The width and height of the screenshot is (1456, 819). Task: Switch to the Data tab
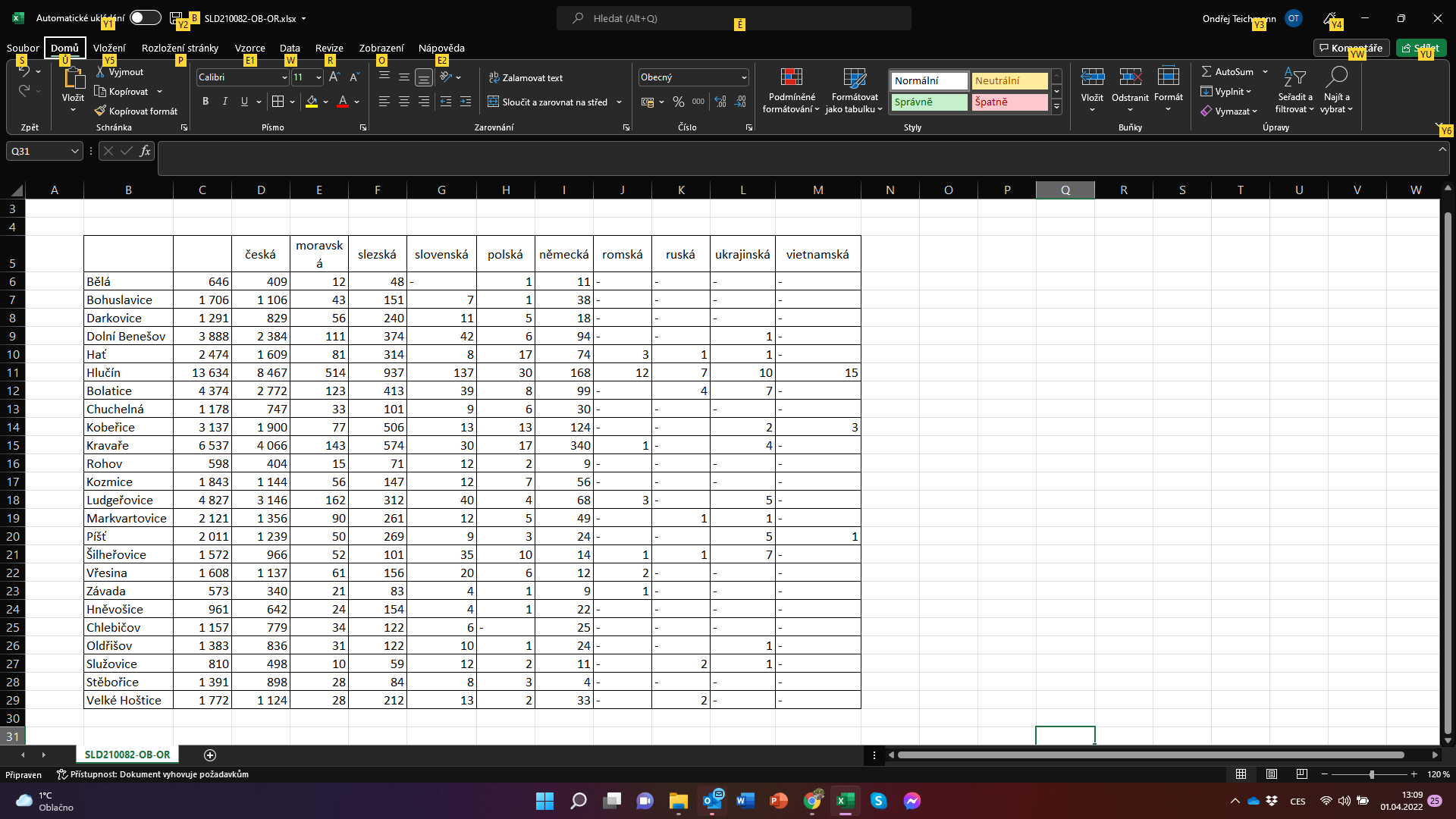(290, 48)
